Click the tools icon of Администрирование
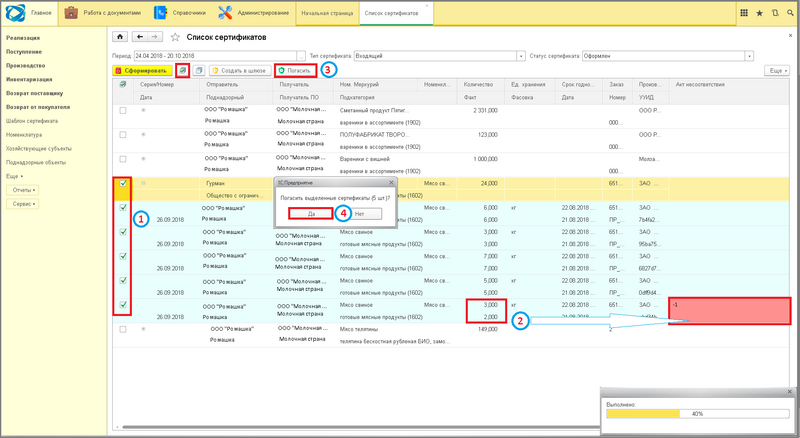800x438 pixels. pos(225,13)
